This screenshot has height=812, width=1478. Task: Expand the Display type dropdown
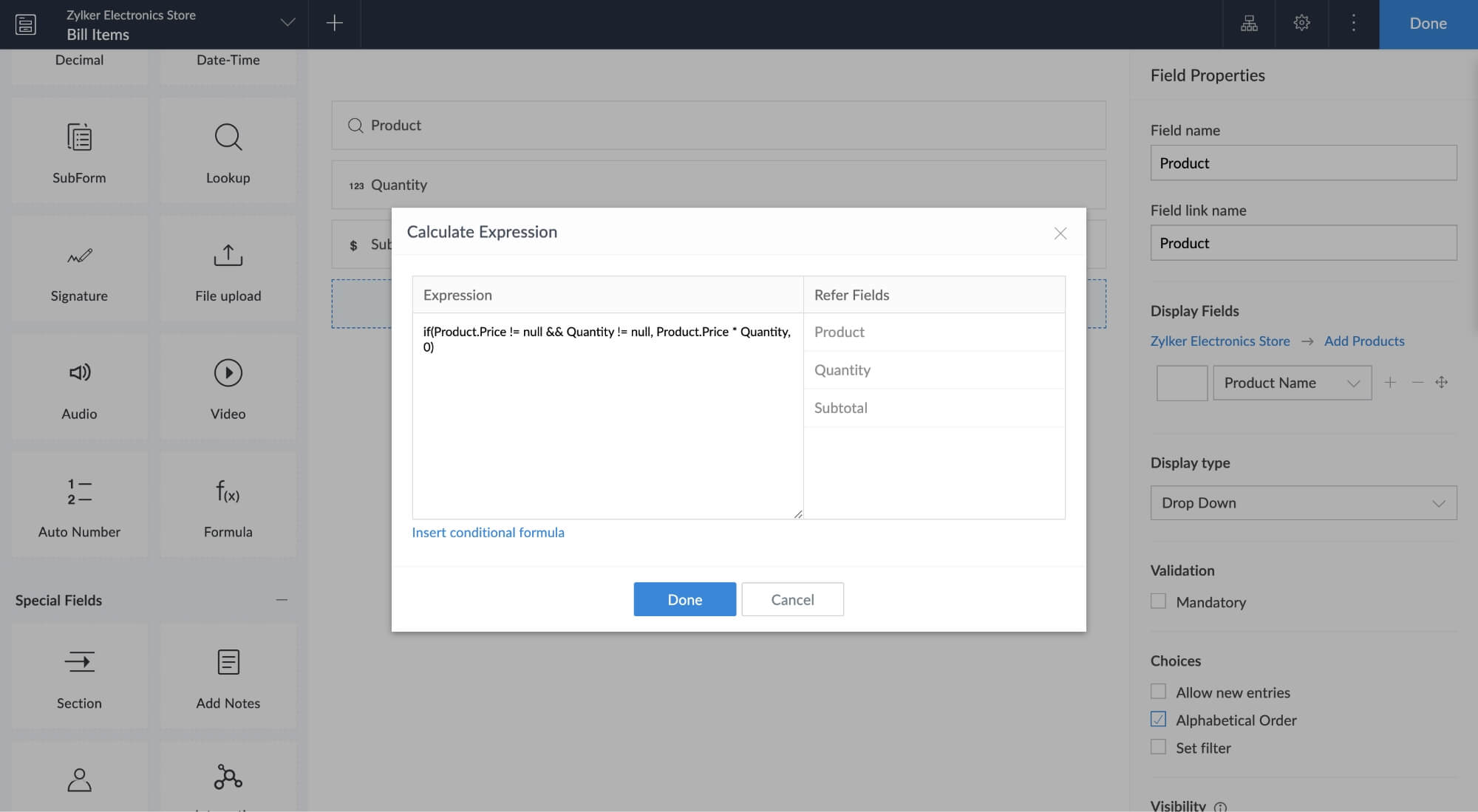click(x=1303, y=502)
